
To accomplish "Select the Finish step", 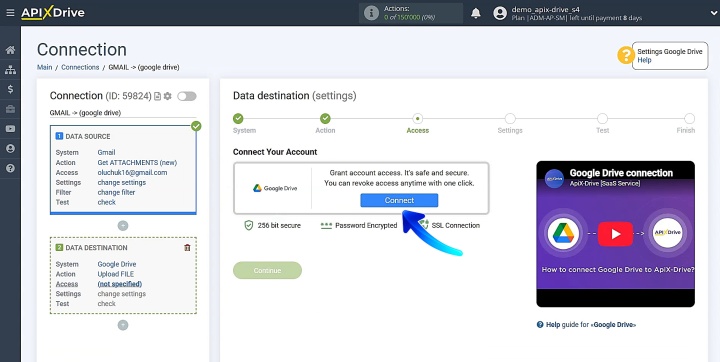I will (x=689, y=119).
